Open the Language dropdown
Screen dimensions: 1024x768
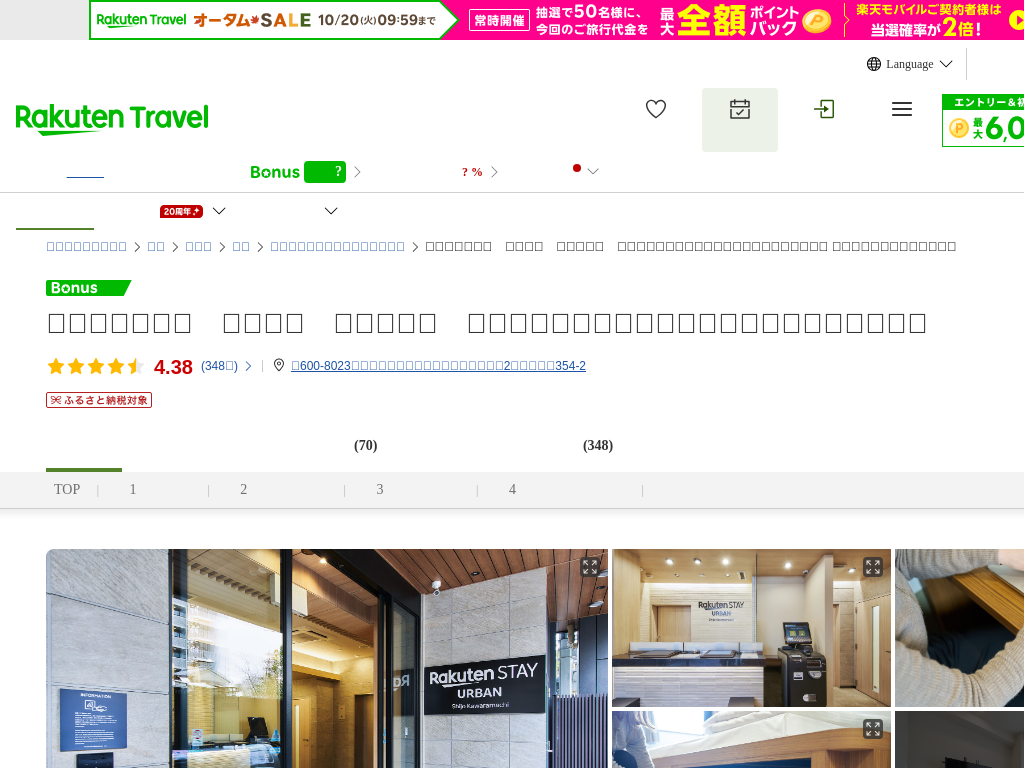pyautogui.click(x=910, y=64)
